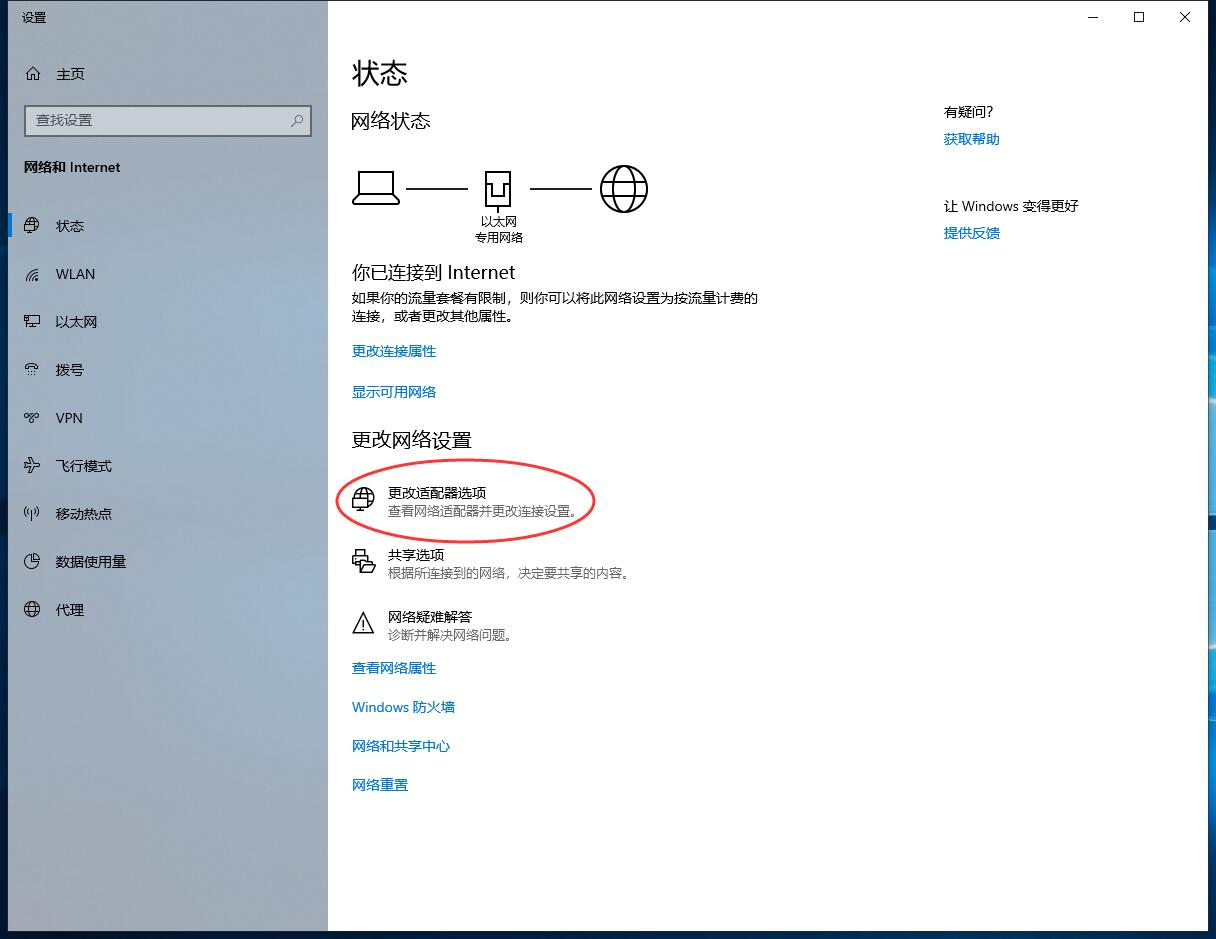Click the search magnifier icon in 查找设置

coord(297,120)
